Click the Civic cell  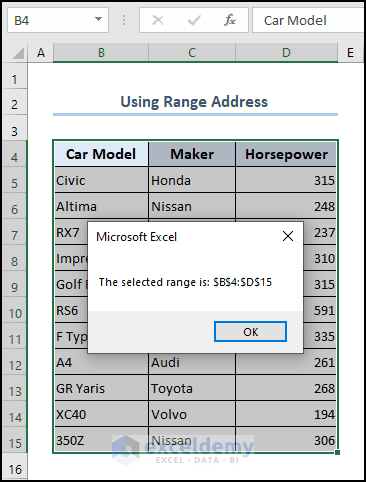tap(101, 180)
